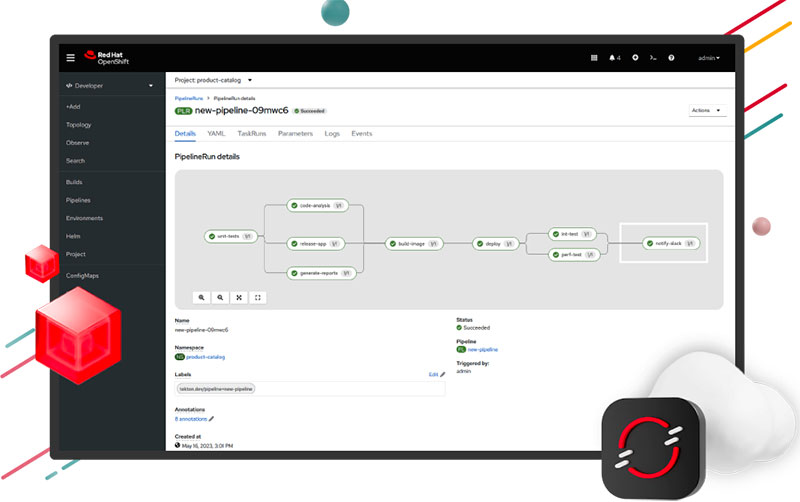Click the Red Hat OpenShift logo
Image resolution: width=800 pixels, height=502 pixels.
107,58
